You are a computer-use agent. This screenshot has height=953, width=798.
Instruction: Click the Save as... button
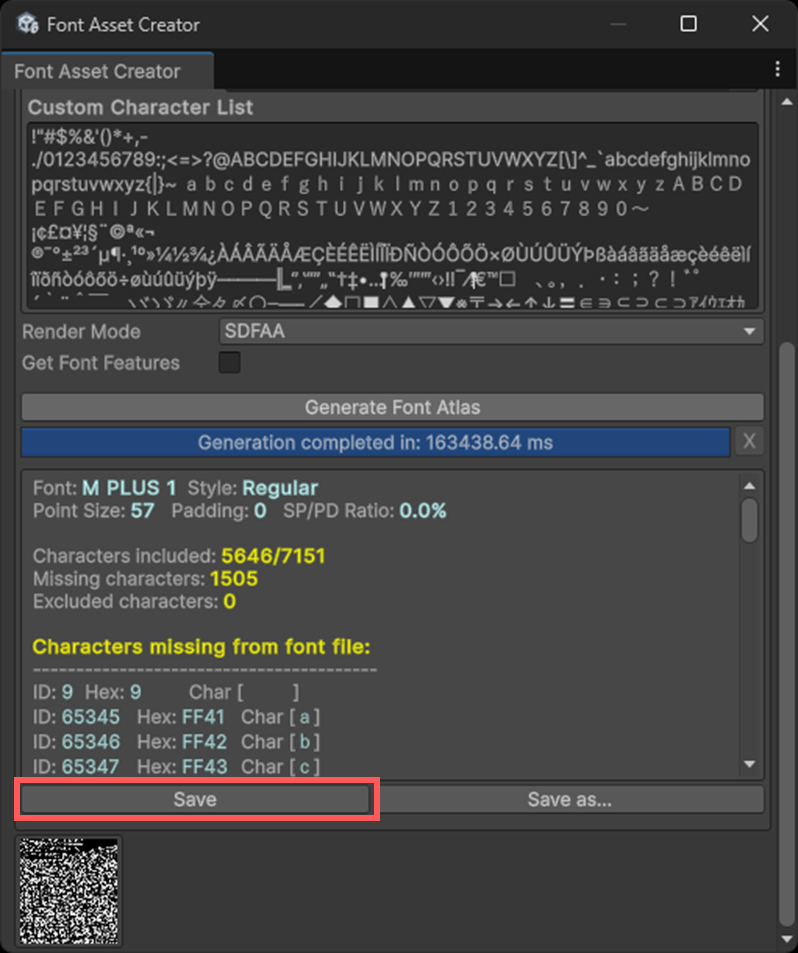(x=569, y=799)
